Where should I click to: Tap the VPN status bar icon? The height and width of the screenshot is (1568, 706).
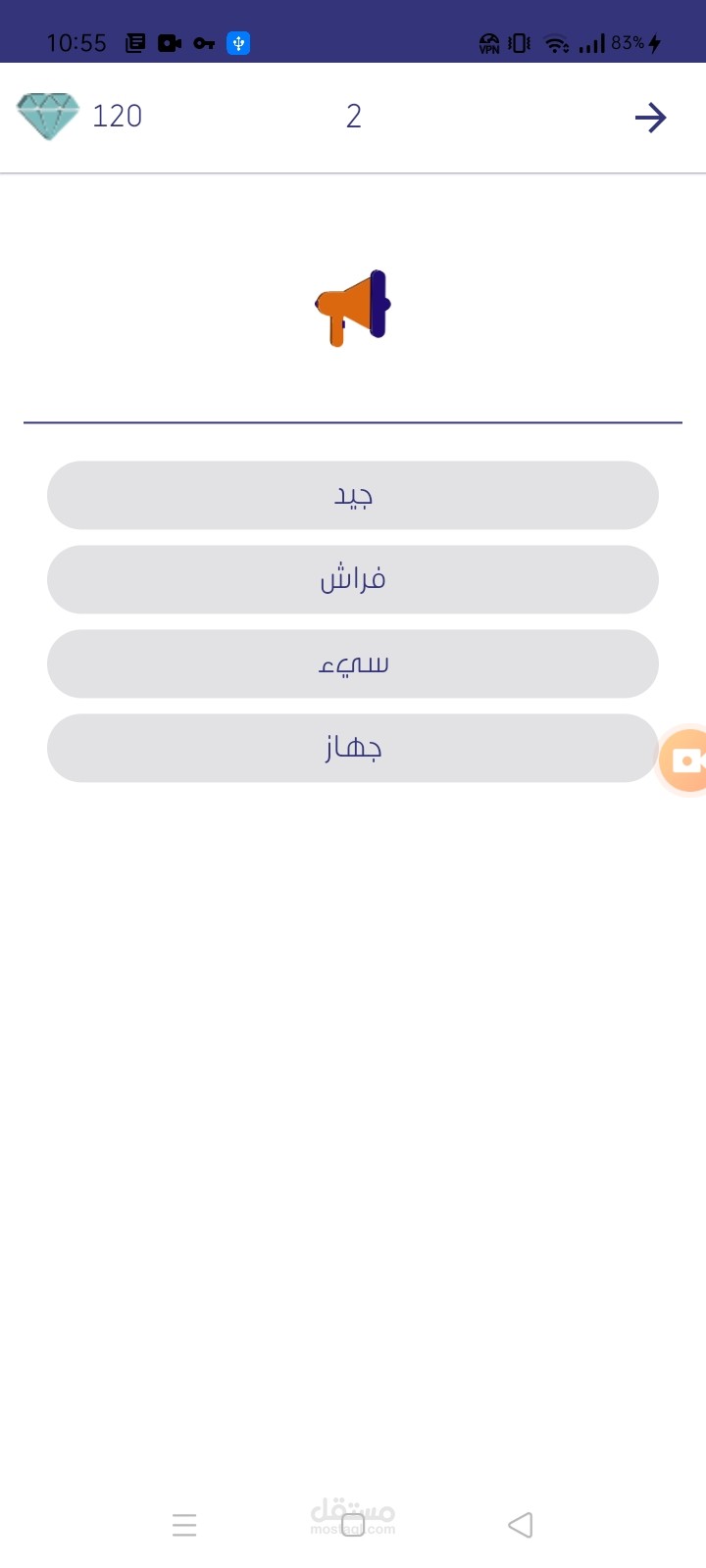489,43
